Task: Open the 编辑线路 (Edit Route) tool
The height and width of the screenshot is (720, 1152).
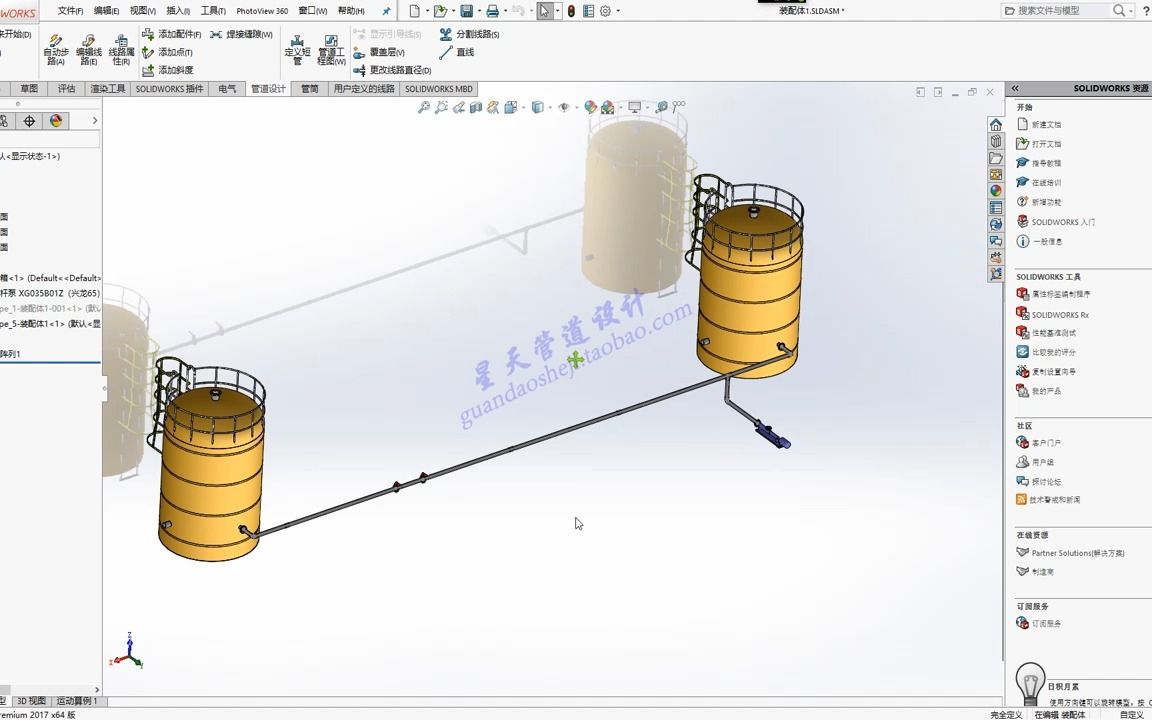Action: pos(90,48)
